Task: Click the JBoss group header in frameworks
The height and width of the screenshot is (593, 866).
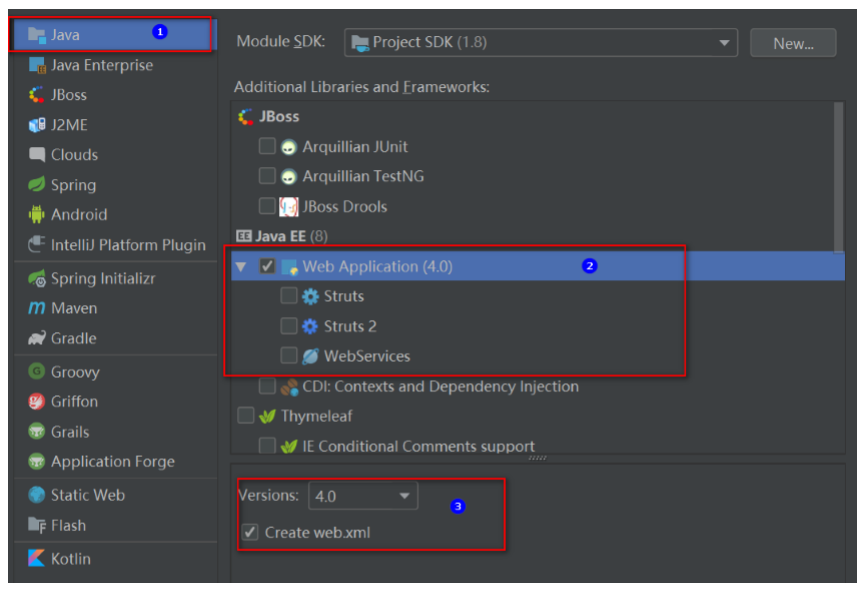Action: tap(269, 117)
